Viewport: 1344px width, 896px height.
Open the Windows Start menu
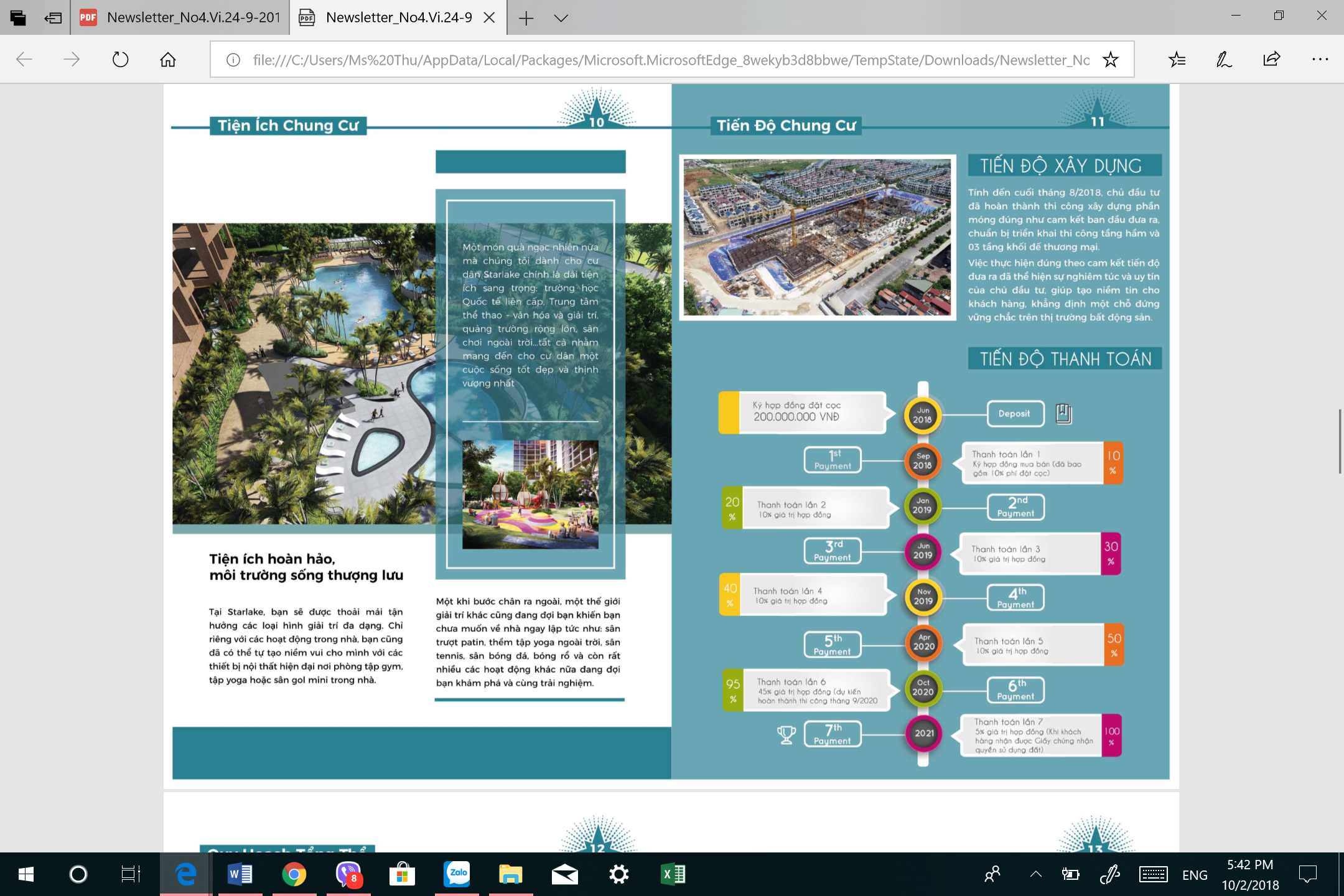[26, 874]
